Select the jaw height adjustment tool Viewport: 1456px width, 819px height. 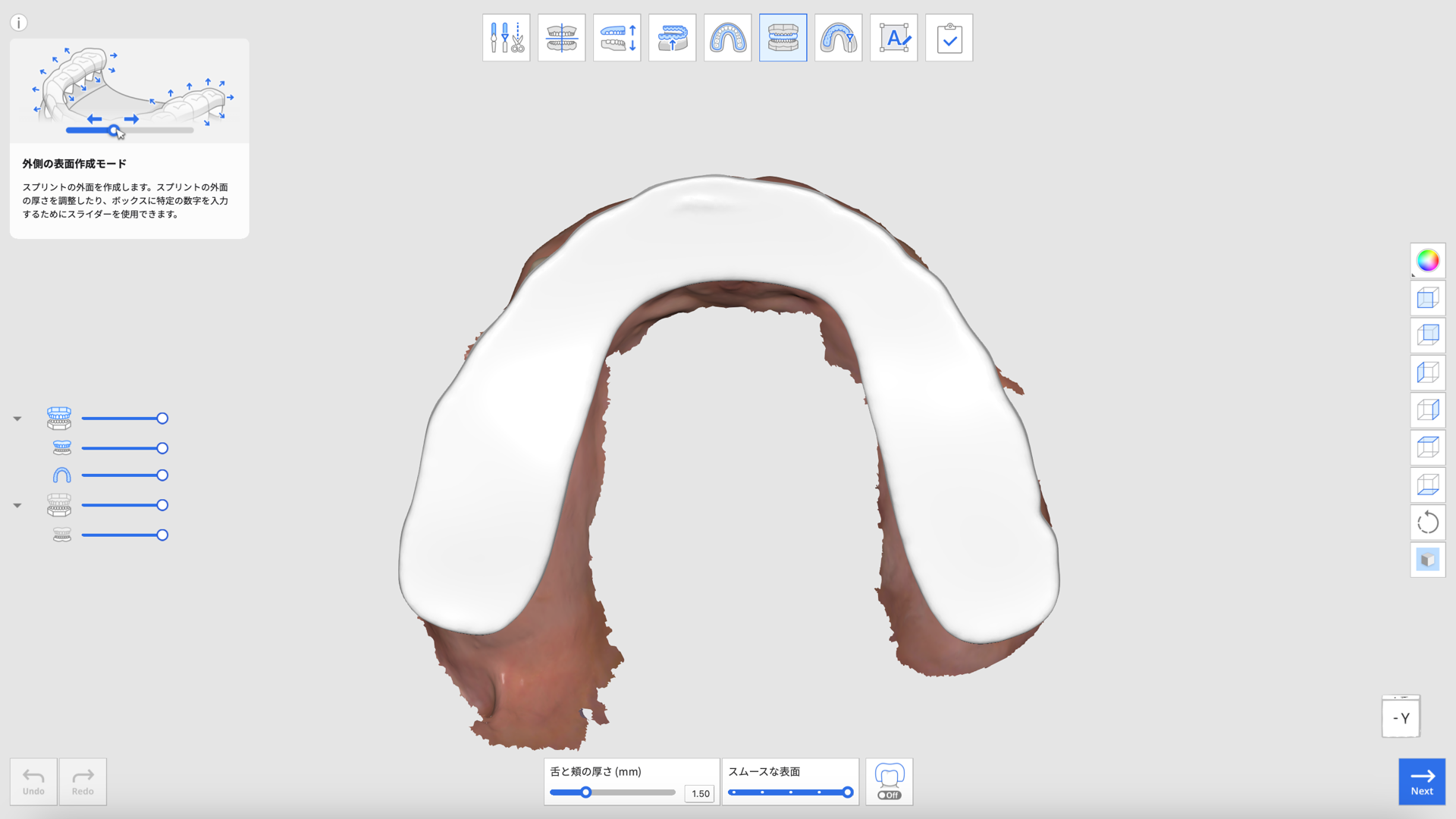click(617, 37)
